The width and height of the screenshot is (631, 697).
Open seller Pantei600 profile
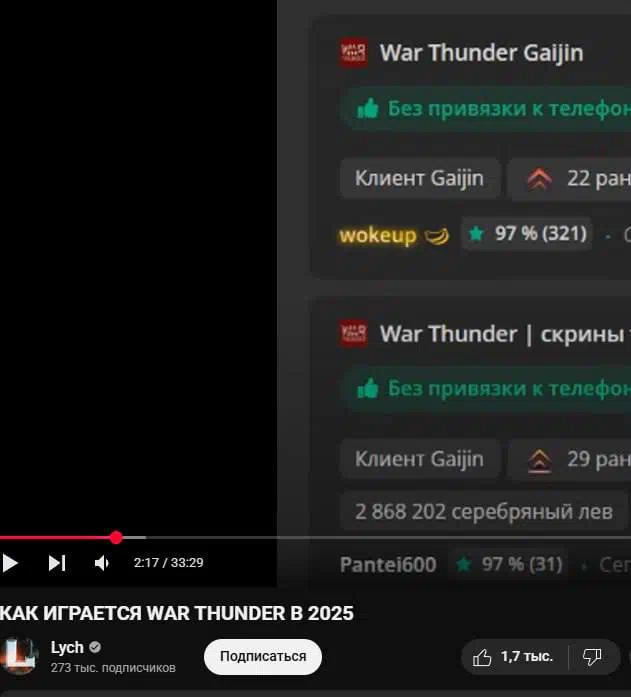click(x=388, y=565)
